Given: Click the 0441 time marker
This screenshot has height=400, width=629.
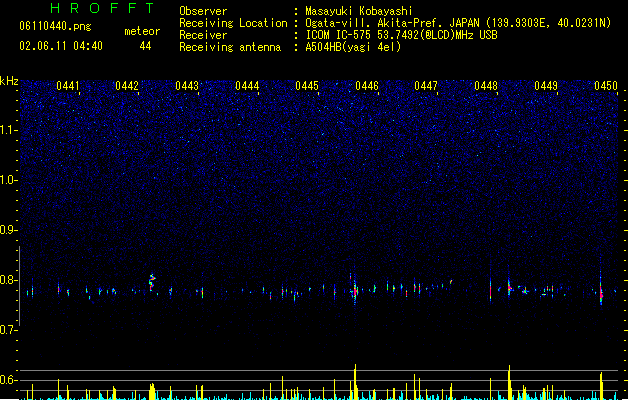Looking at the screenshot, I should (x=68, y=86).
